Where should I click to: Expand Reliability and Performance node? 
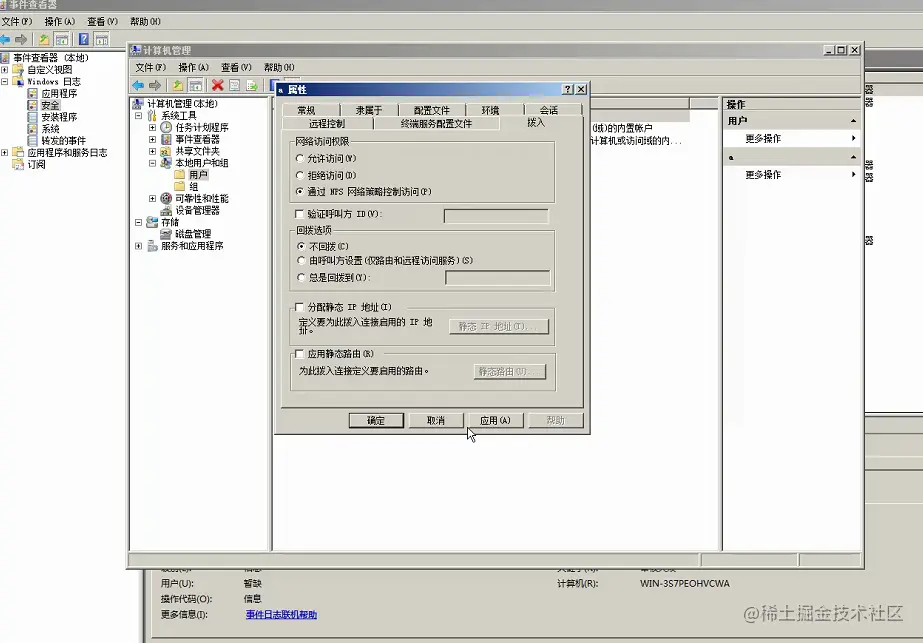click(152, 198)
